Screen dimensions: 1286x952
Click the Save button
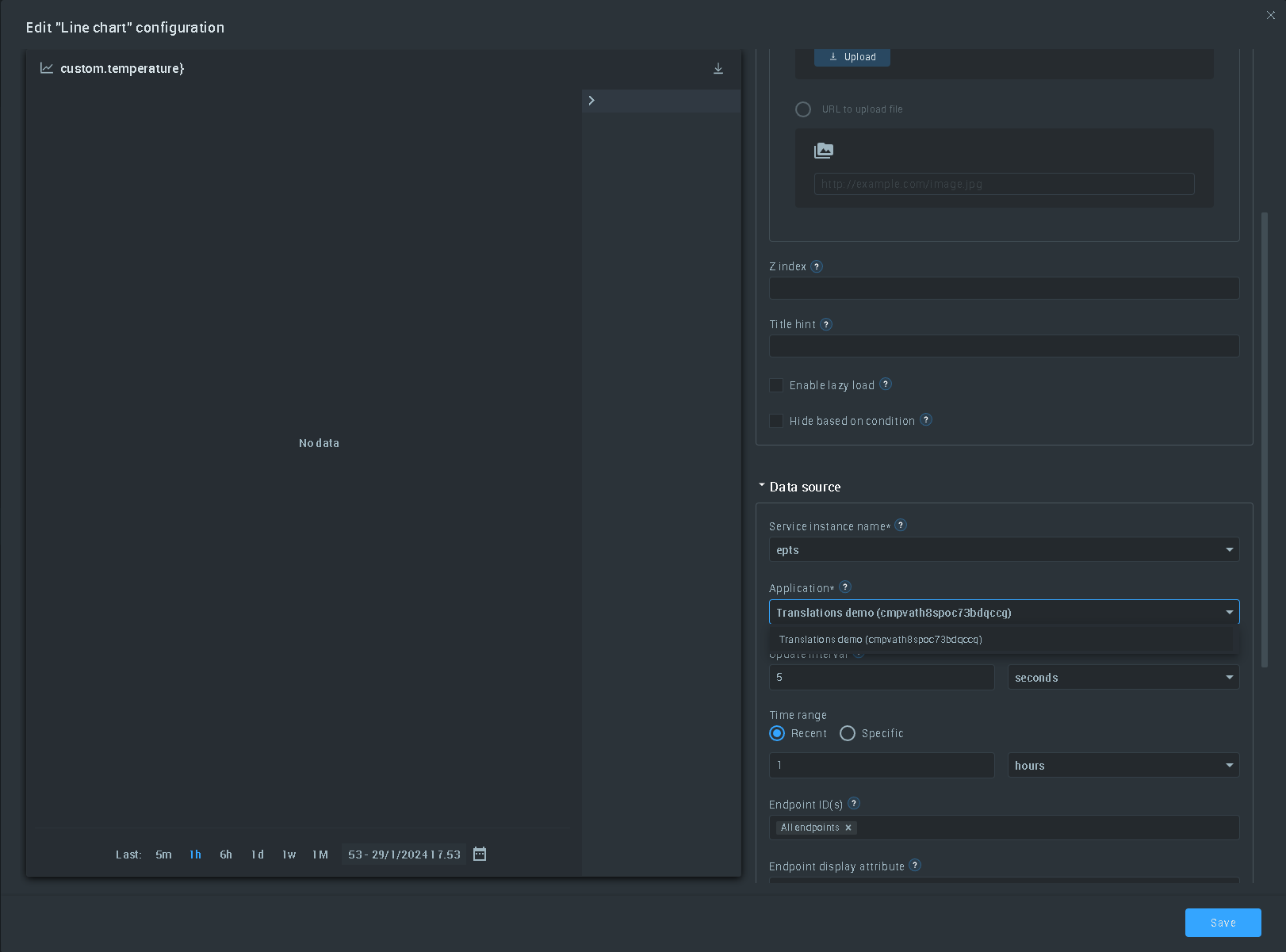coord(1223,923)
